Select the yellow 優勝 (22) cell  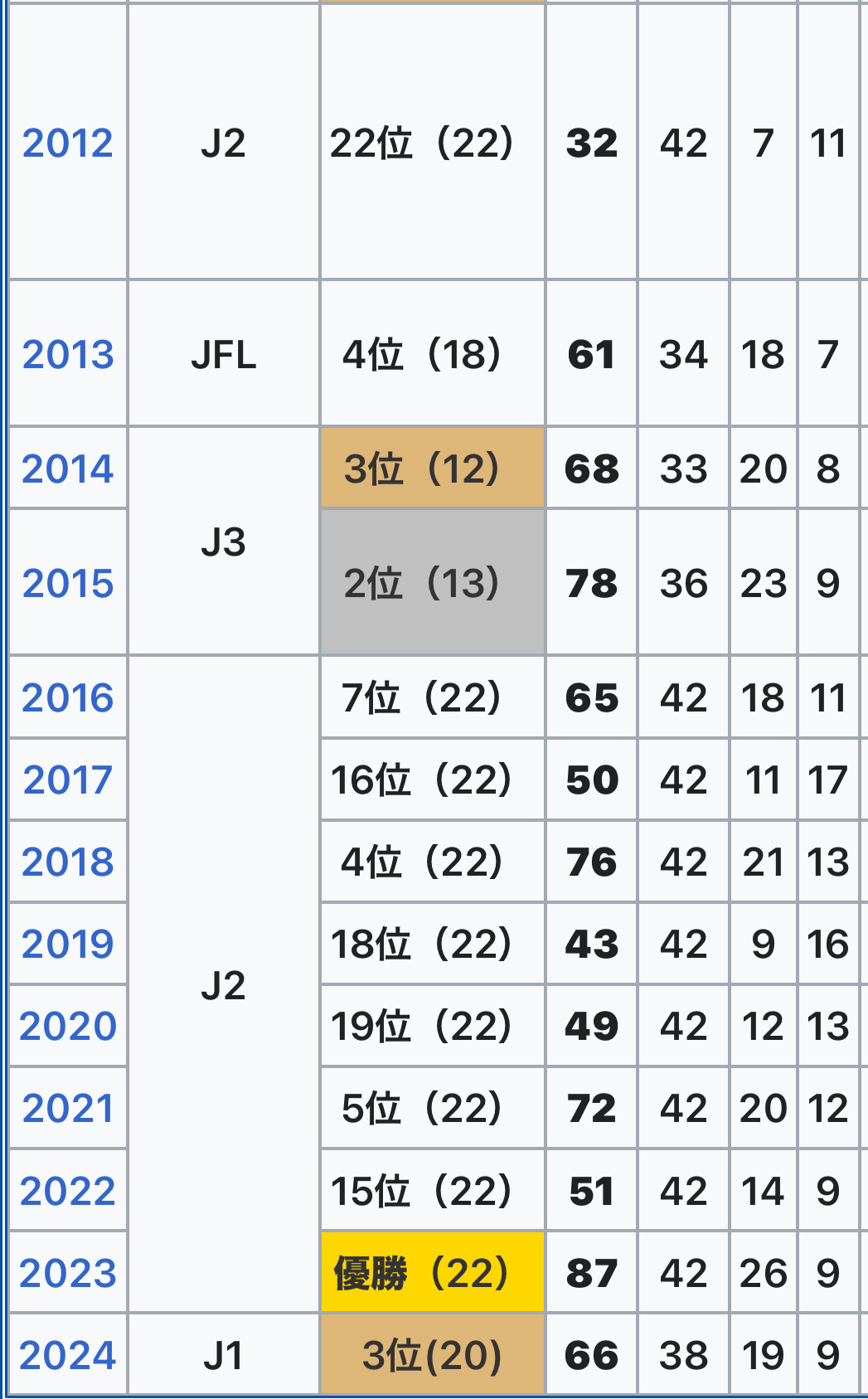[432, 1273]
